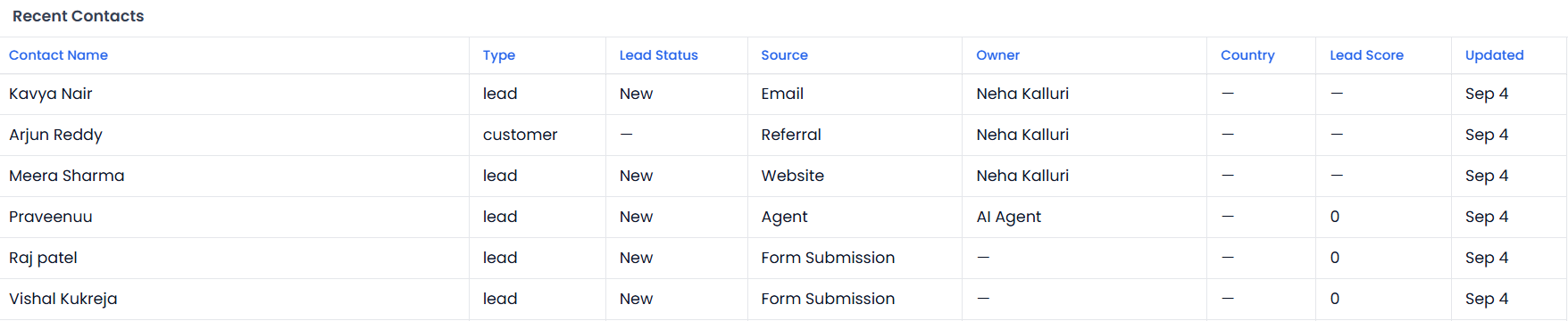Screen dimensions: 1568x321
Task: Click the Recent Contacts heading
Action: click(x=78, y=16)
